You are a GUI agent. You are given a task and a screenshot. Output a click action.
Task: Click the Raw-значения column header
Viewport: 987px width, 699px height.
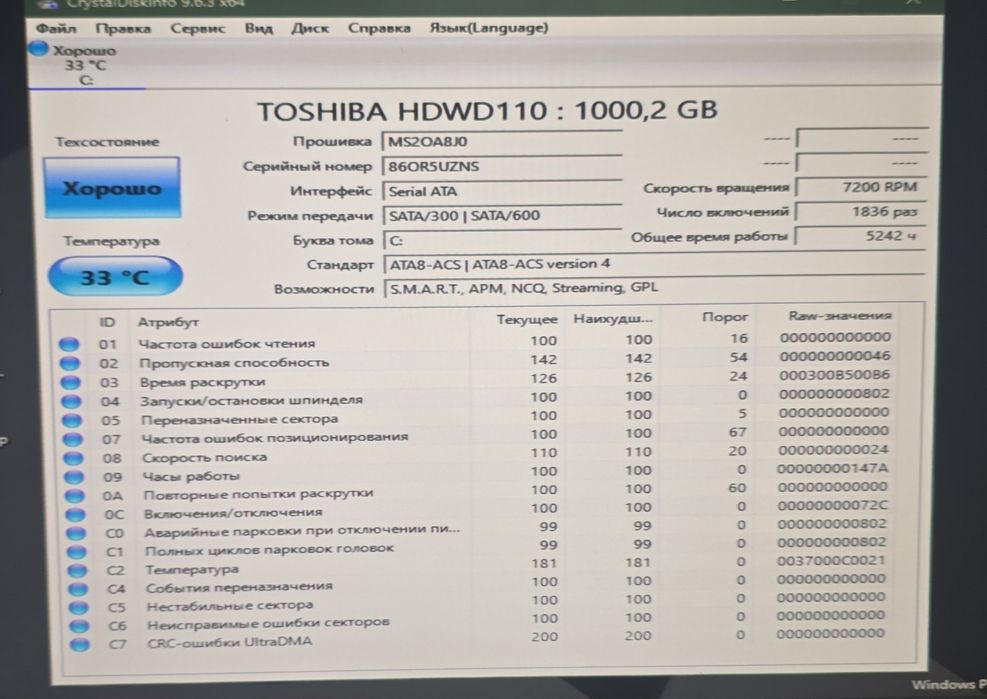point(840,315)
